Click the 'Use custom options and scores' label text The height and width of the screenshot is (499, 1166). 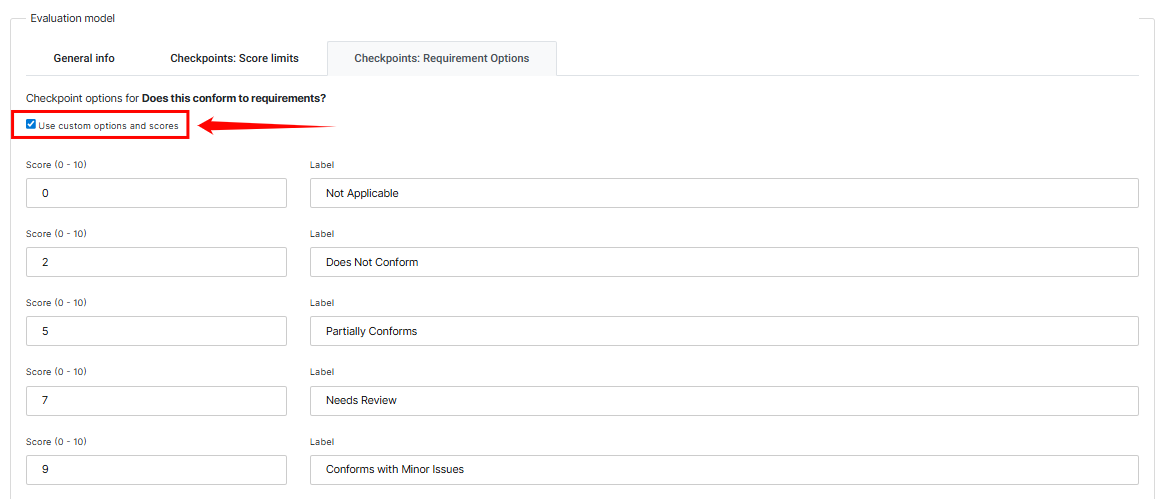coord(108,126)
